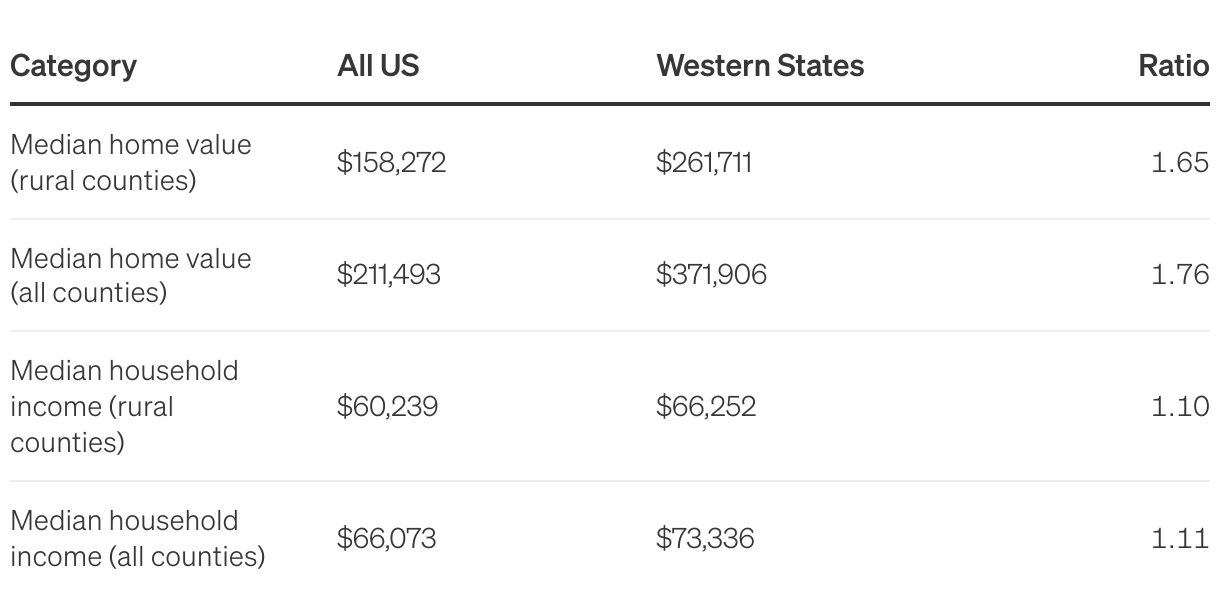
Task: Click the $66,073 cell
Action: [x=386, y=538]
